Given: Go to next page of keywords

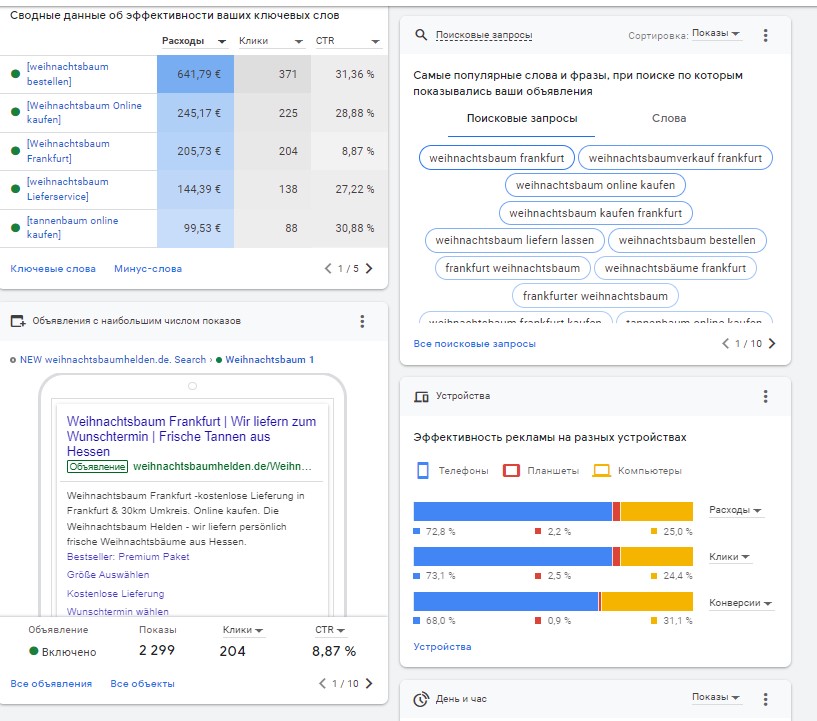Looking at the screenshot, I should coord(369,268).
